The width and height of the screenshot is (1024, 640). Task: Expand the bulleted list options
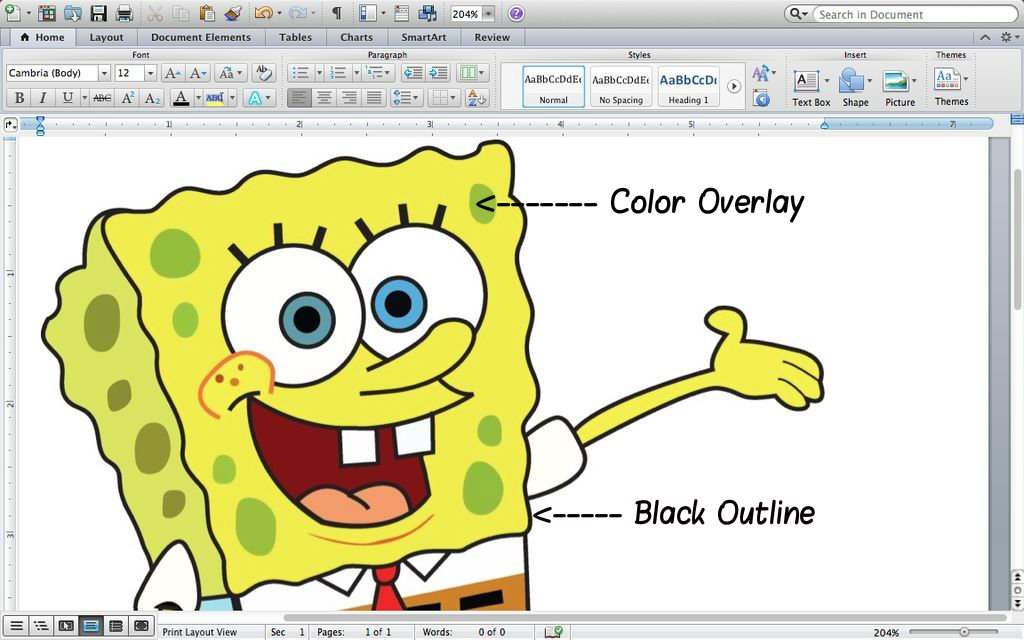pyautogui.click(x=319, y=73)
